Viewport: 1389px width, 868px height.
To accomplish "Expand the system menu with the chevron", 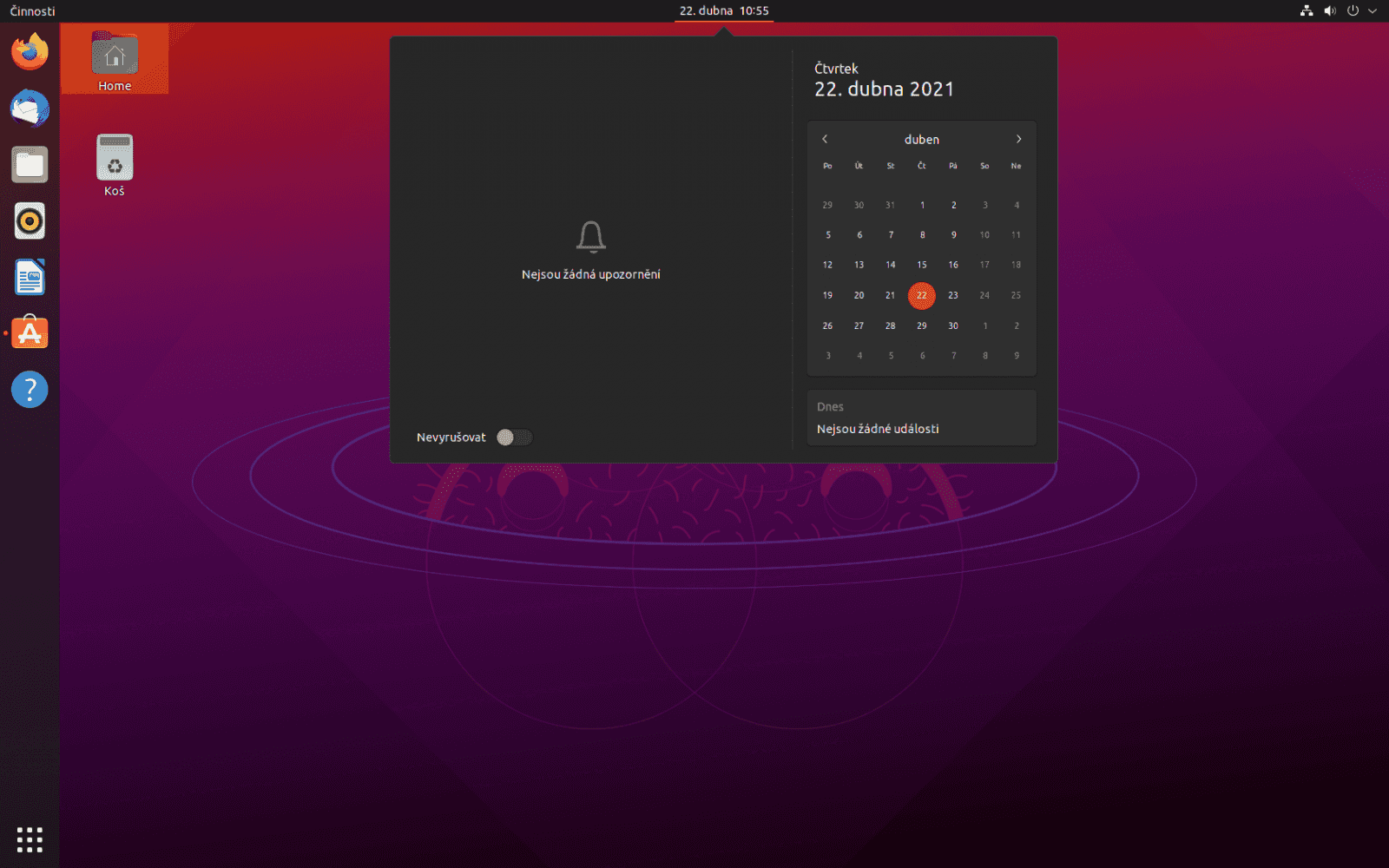I will pos(1372,11).
